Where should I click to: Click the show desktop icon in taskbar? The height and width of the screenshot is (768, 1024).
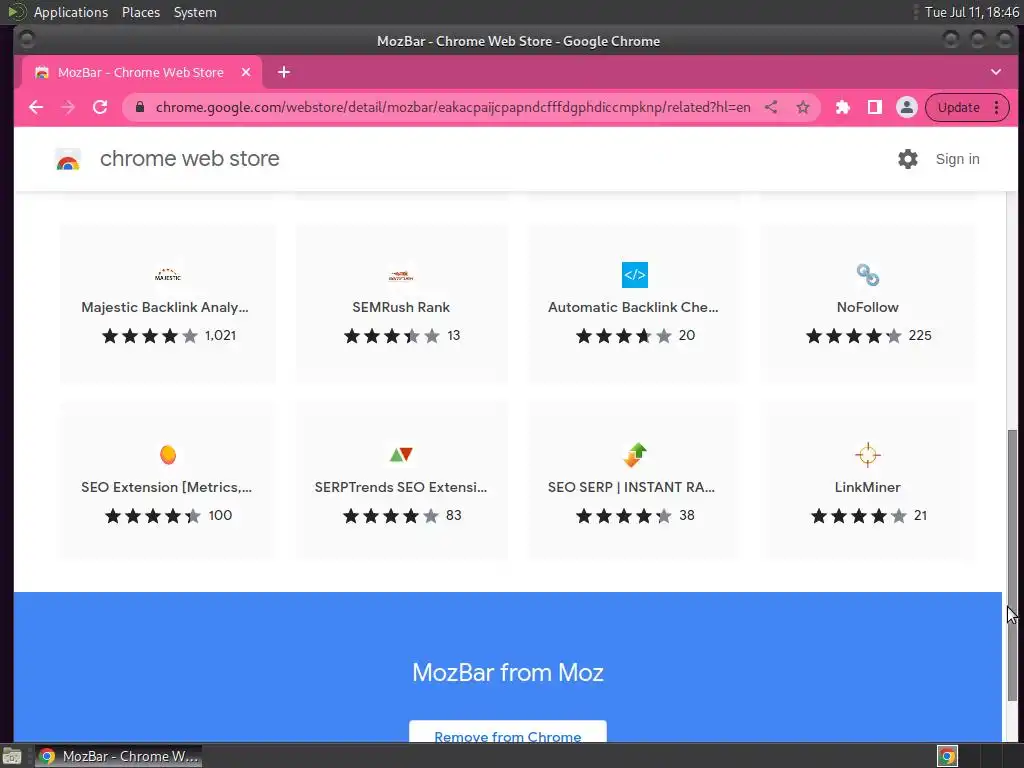tap(12, 756)
